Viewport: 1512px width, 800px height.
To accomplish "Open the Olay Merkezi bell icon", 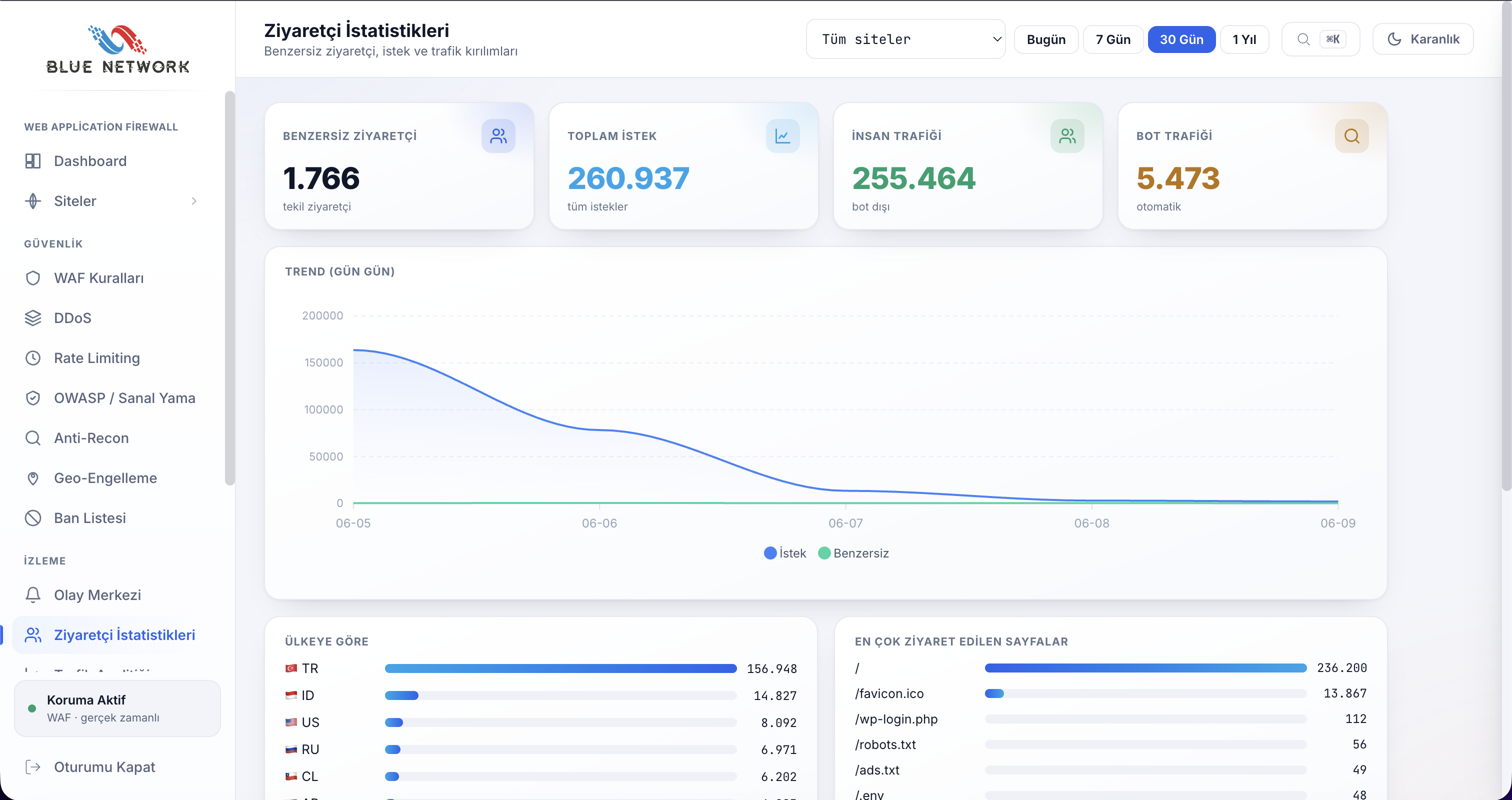I will point(33,594).
